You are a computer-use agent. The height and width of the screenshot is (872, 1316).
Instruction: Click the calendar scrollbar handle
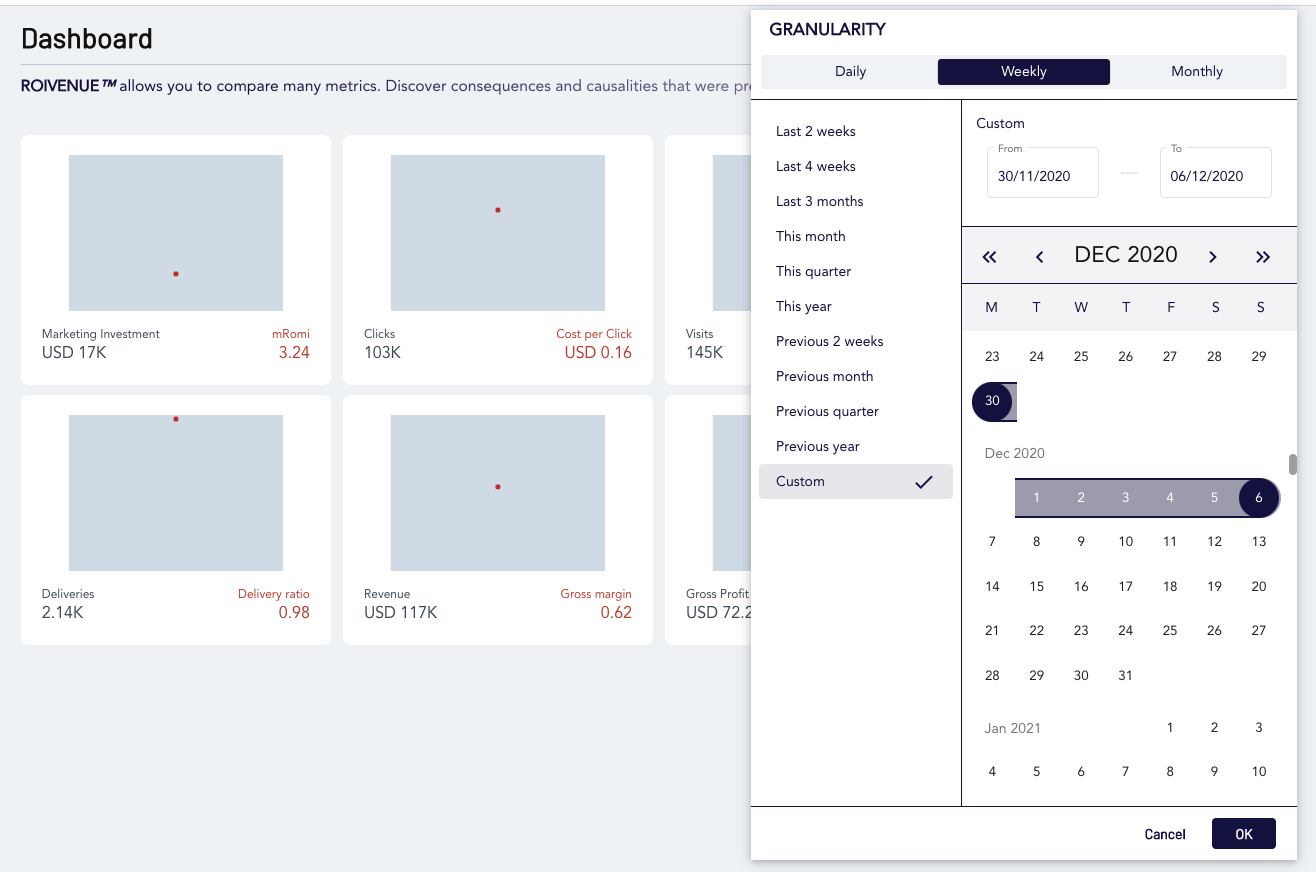tap(1293, 465)
